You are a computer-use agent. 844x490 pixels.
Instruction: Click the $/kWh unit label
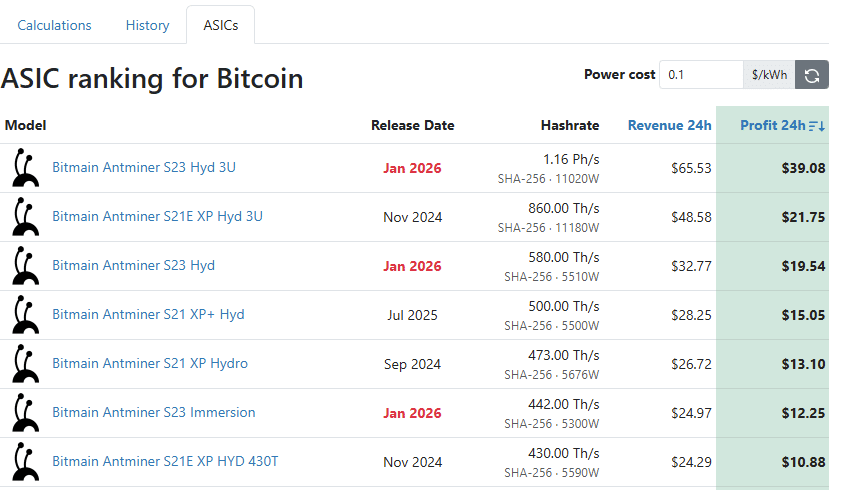point(769,75)
